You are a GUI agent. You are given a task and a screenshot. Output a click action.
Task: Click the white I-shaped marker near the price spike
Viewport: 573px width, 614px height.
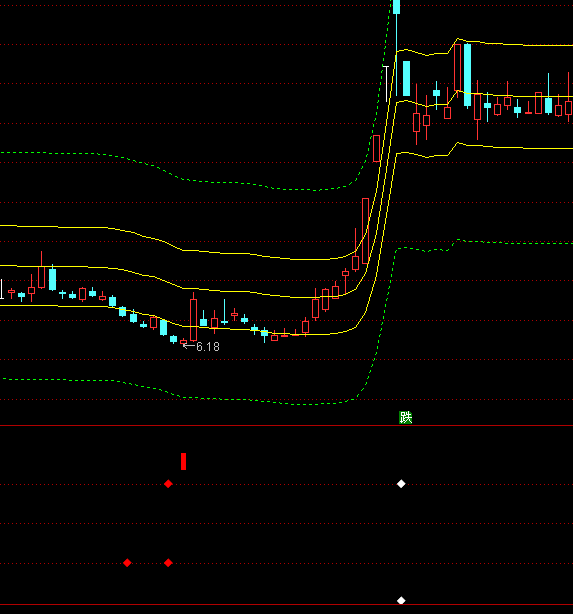click(x=387, y=84)
